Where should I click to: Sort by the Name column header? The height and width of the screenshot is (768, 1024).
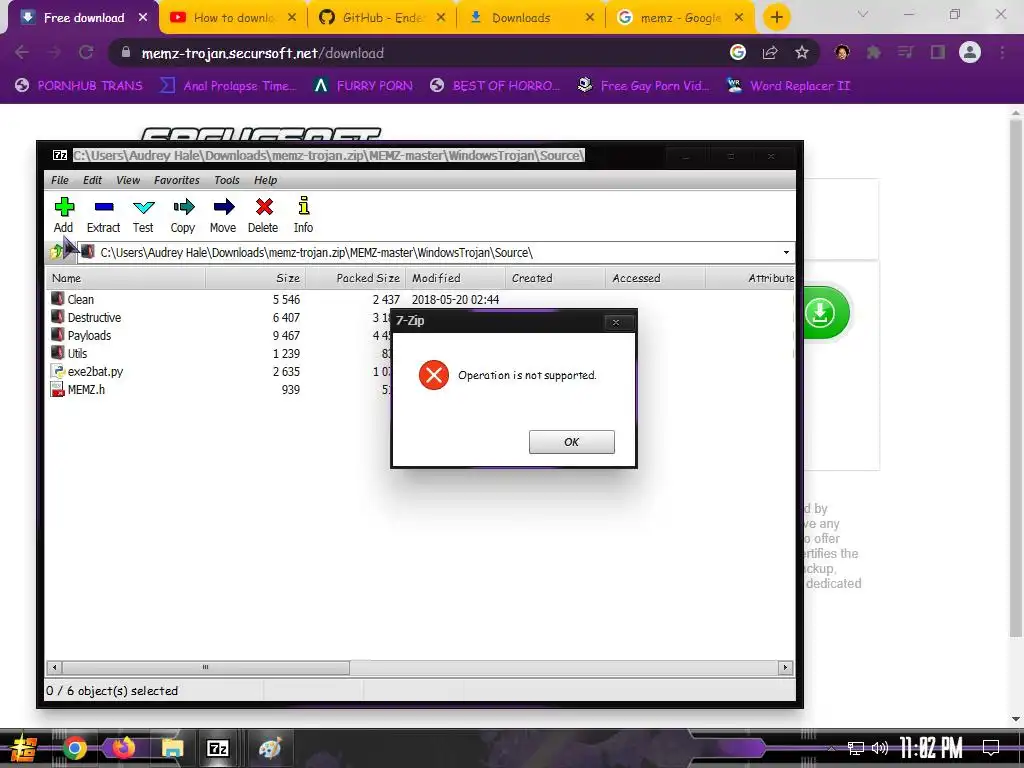coord(126,278)
